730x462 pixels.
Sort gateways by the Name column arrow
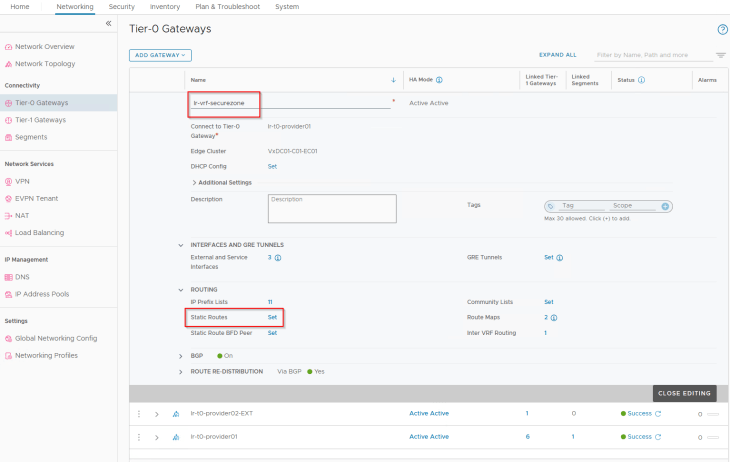[393, 79]
